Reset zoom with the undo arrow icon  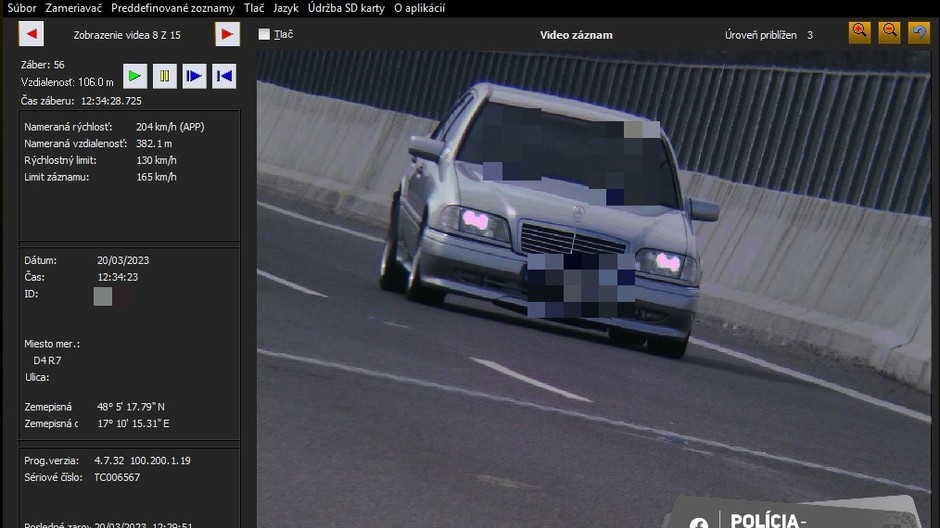point(918,32)
